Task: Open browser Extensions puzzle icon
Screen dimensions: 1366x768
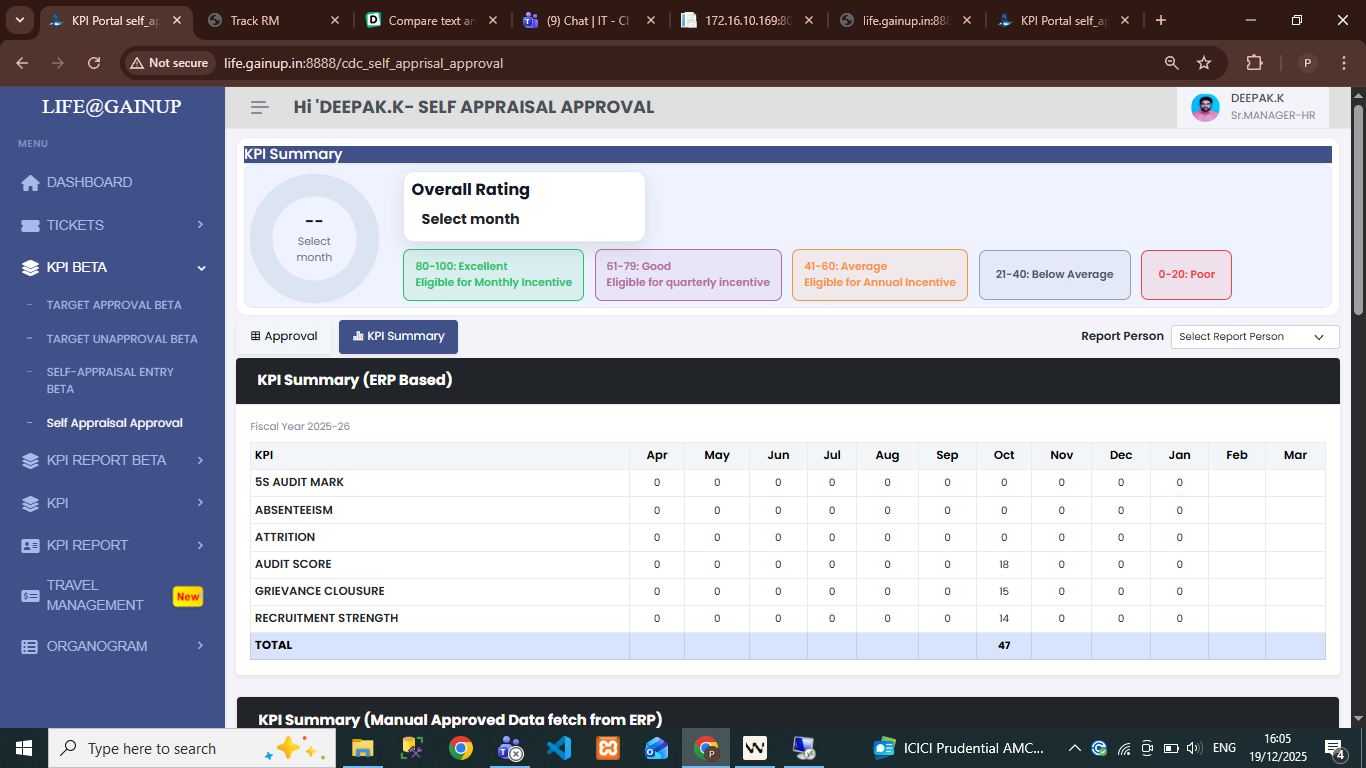Action: (x=1254, y=63)
